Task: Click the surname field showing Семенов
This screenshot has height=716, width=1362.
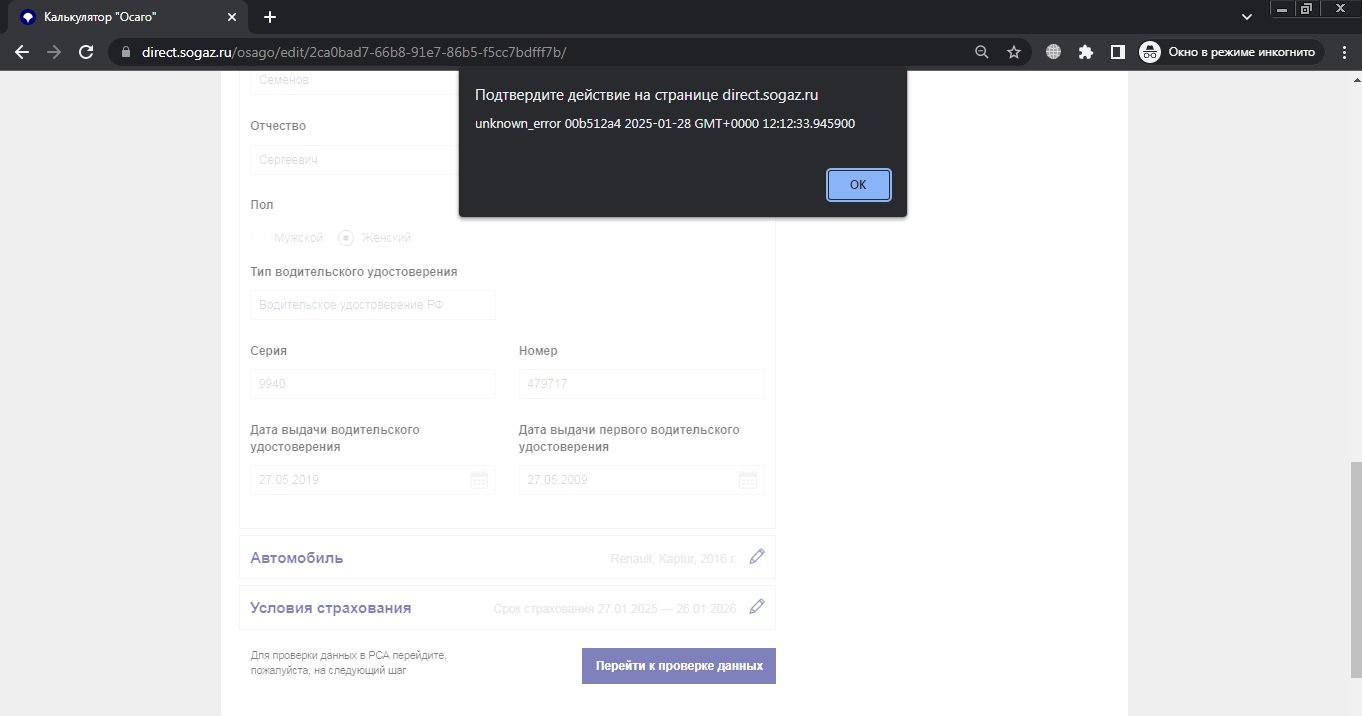Action: coord(373,80)
